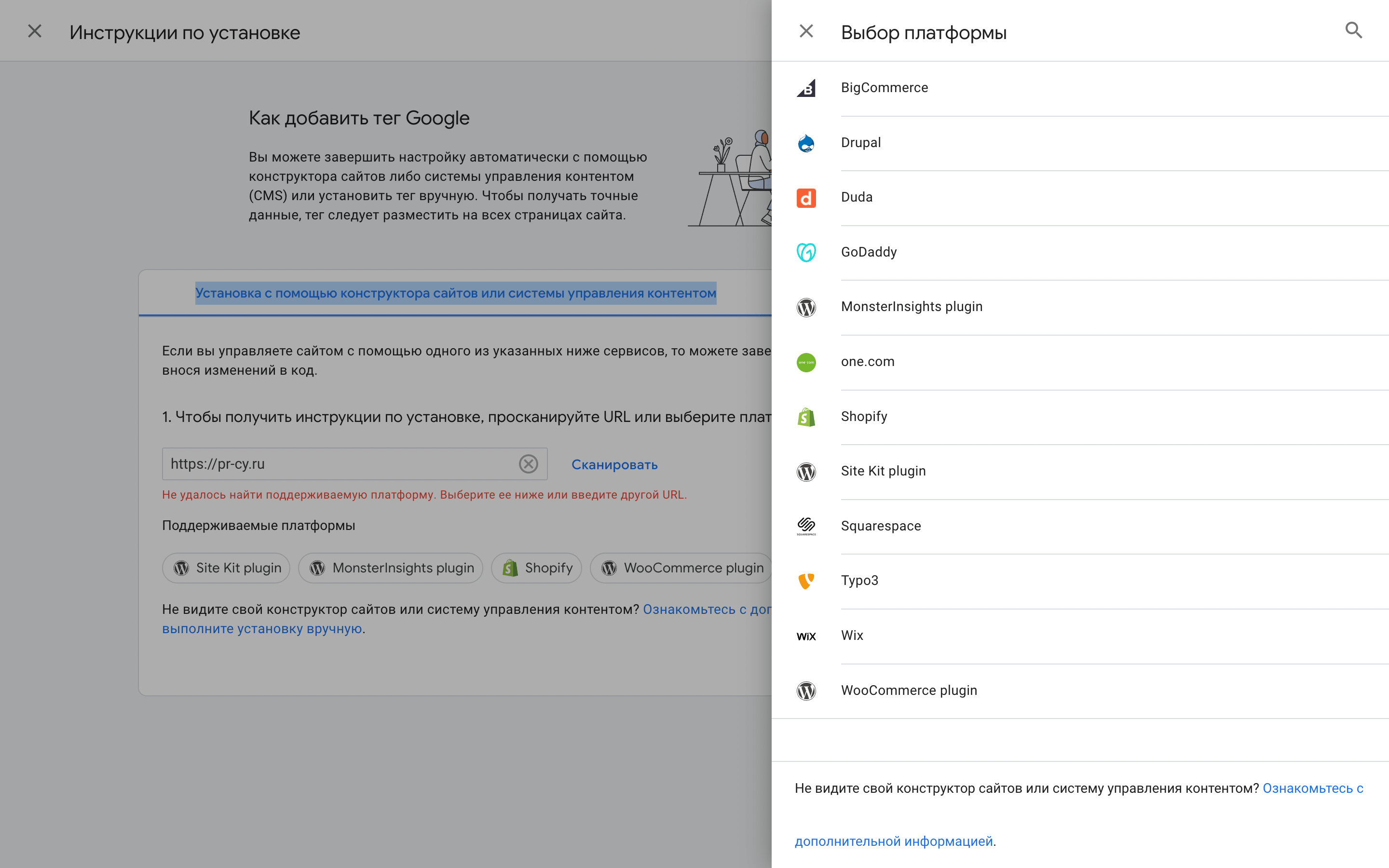Select Squarespace platform
1389x868 pixels.
pyautogui.click(x=1080, y=527)
